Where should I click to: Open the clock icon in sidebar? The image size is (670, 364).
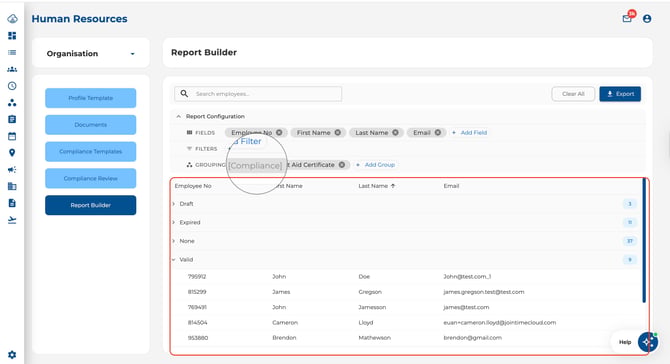click(12, 86)
